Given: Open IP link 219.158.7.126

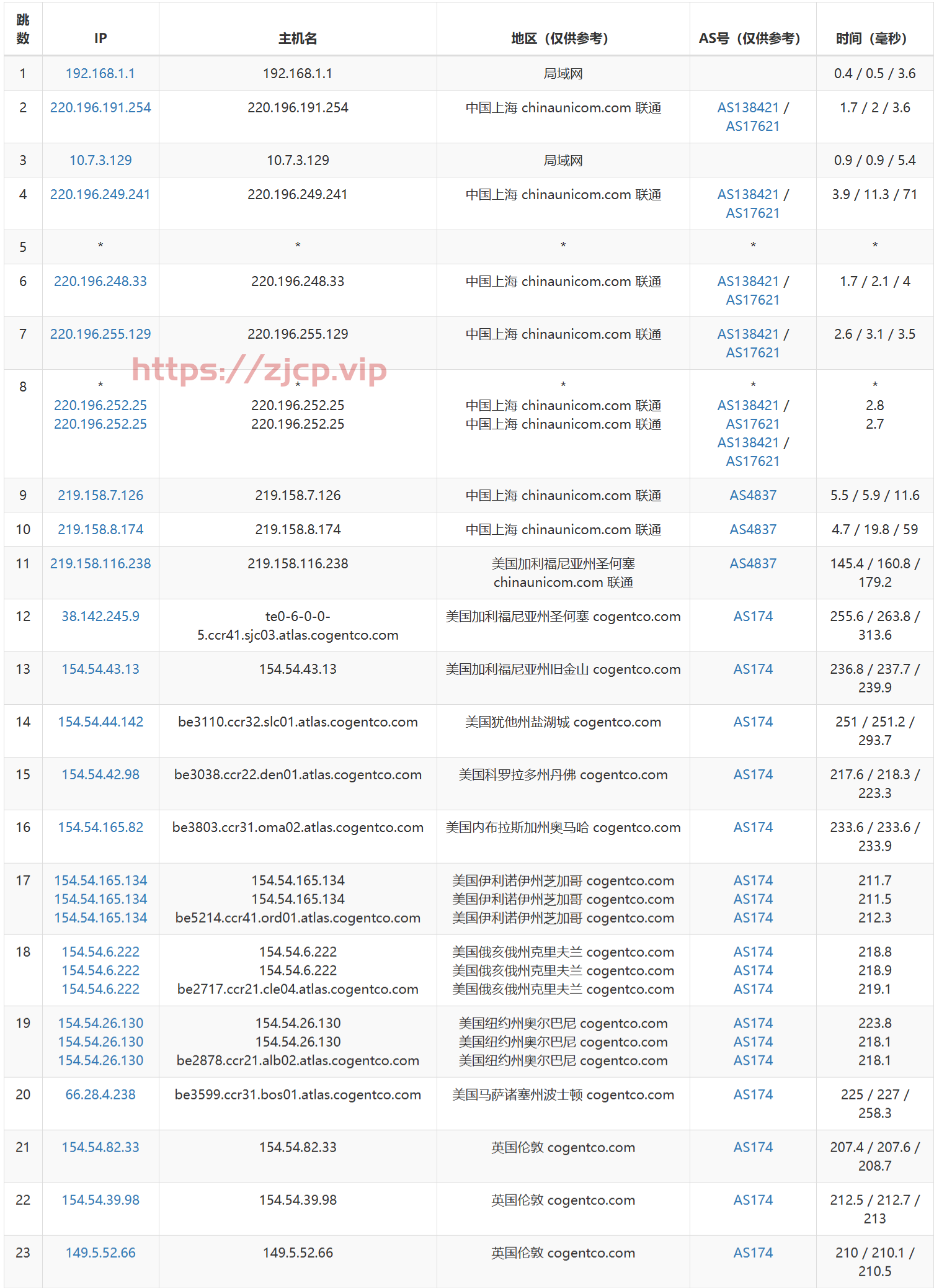Looking at the screenshot, I should (100, 495).
